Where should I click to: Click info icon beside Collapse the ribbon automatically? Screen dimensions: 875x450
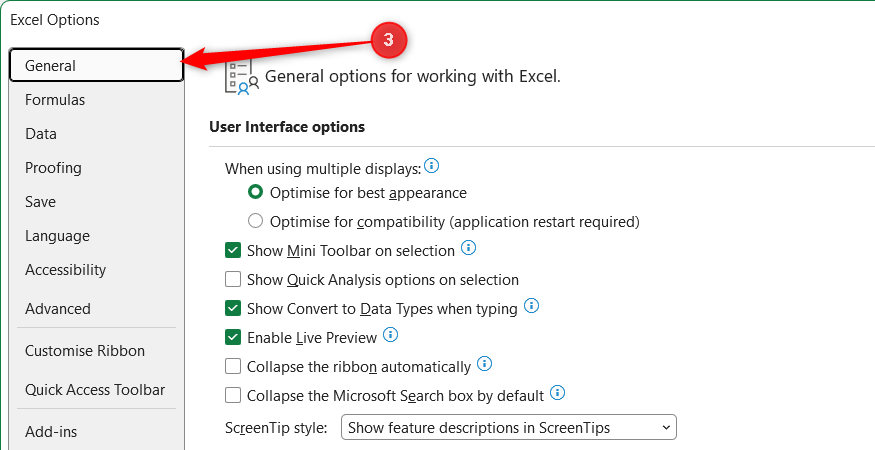click(485, 364)
